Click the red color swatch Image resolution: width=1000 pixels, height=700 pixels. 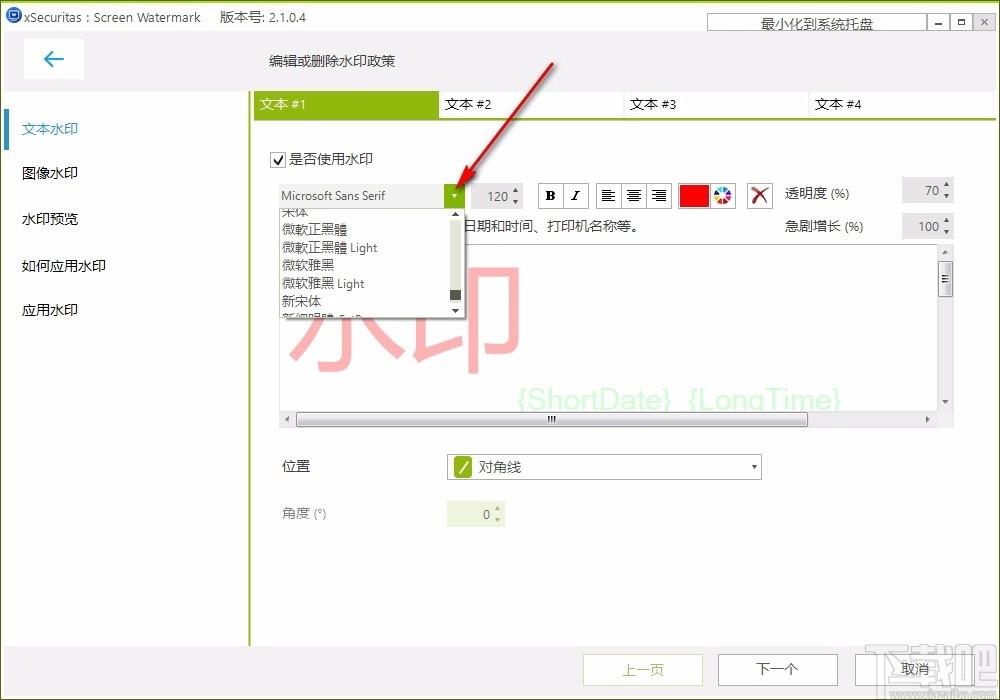(694, 196)
